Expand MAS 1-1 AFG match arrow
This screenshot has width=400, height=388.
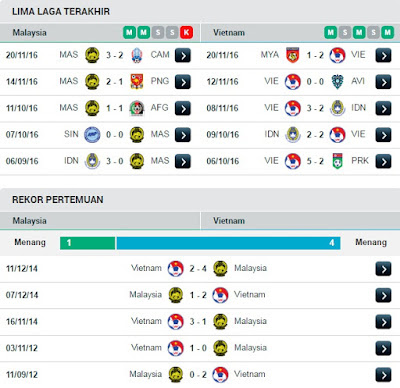183,108
